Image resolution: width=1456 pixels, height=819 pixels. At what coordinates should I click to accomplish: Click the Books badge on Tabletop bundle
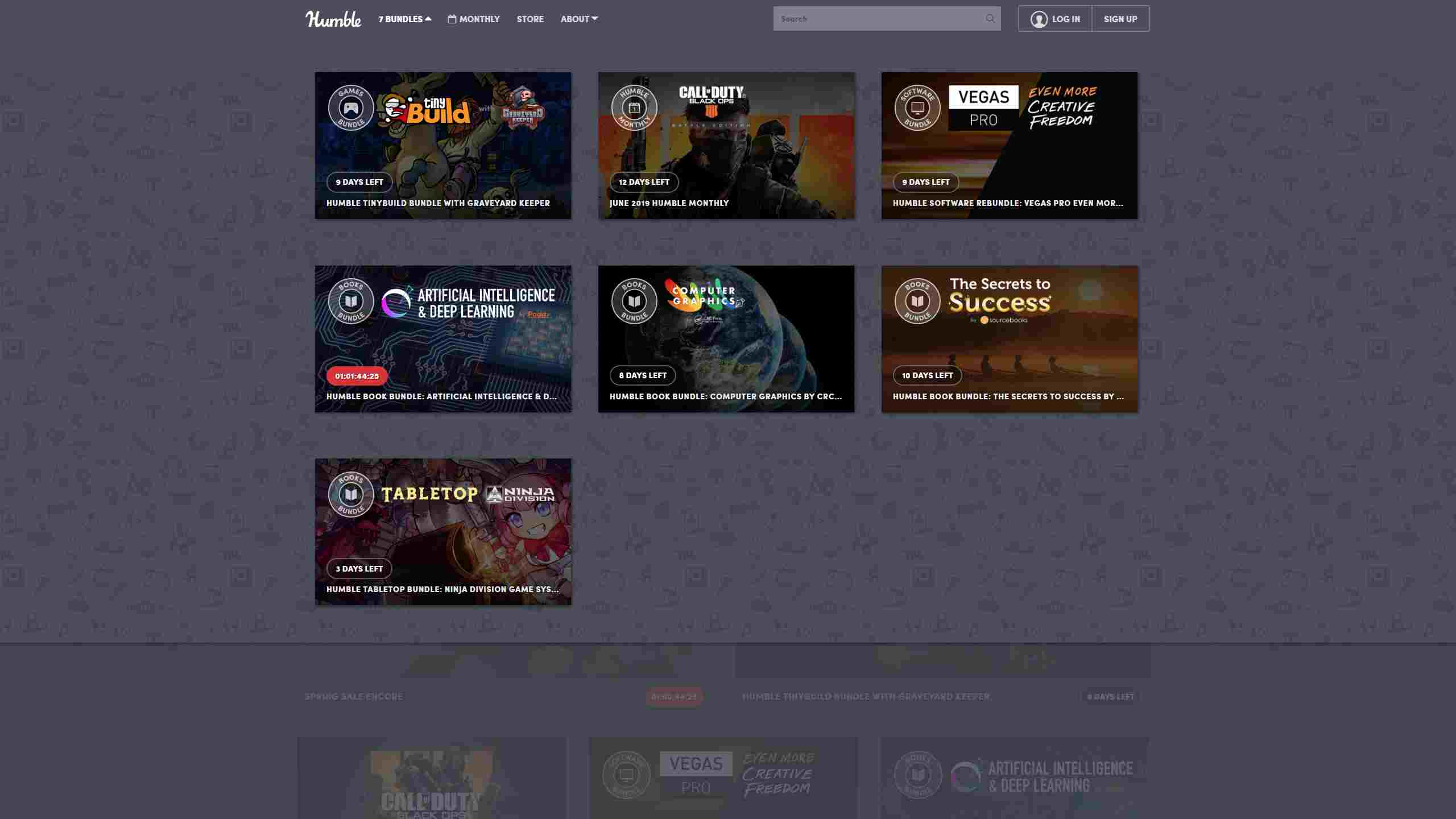[x=351, y=494]
